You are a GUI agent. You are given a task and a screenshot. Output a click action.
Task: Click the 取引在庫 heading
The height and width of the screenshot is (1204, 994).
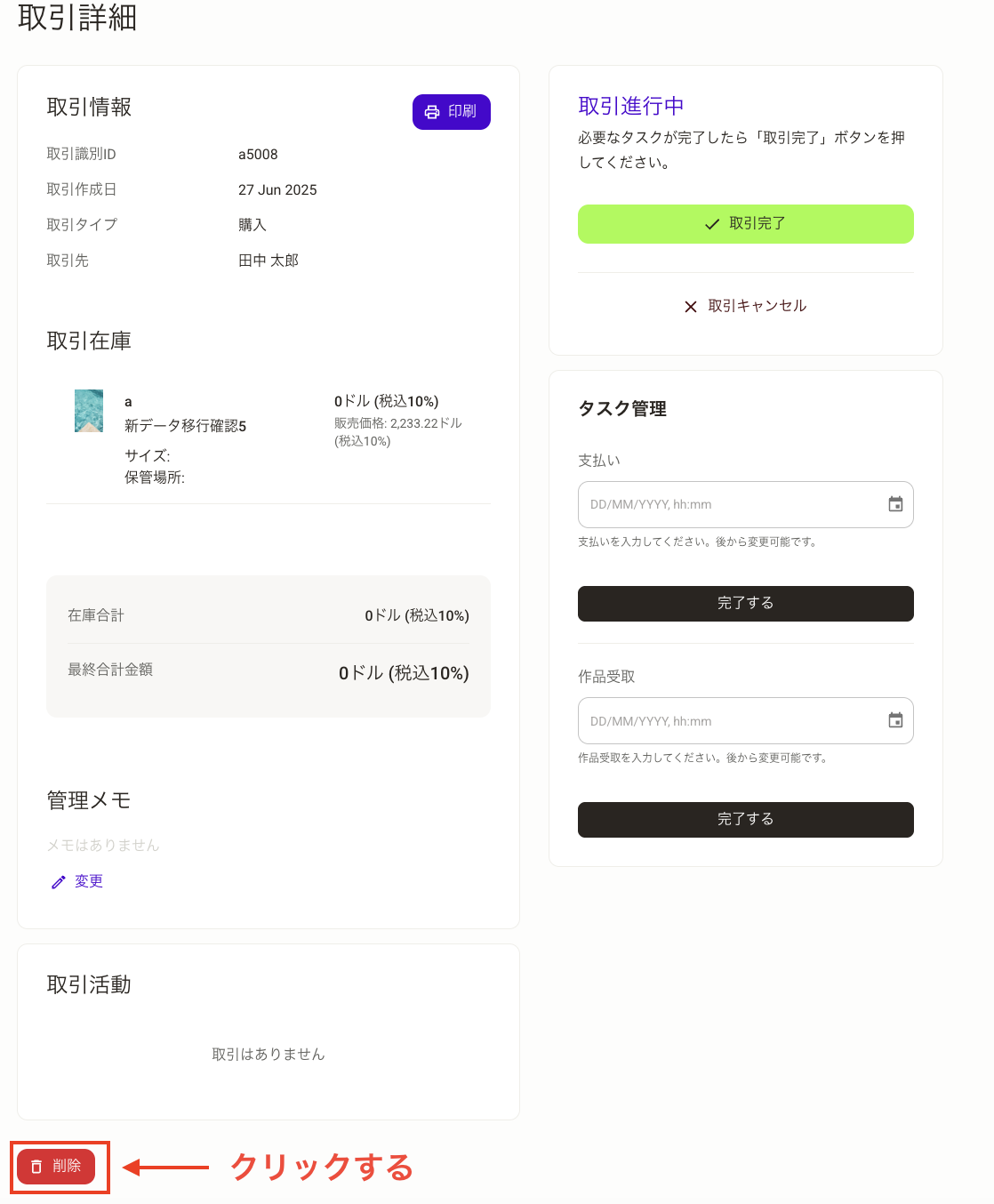(89, 341)
